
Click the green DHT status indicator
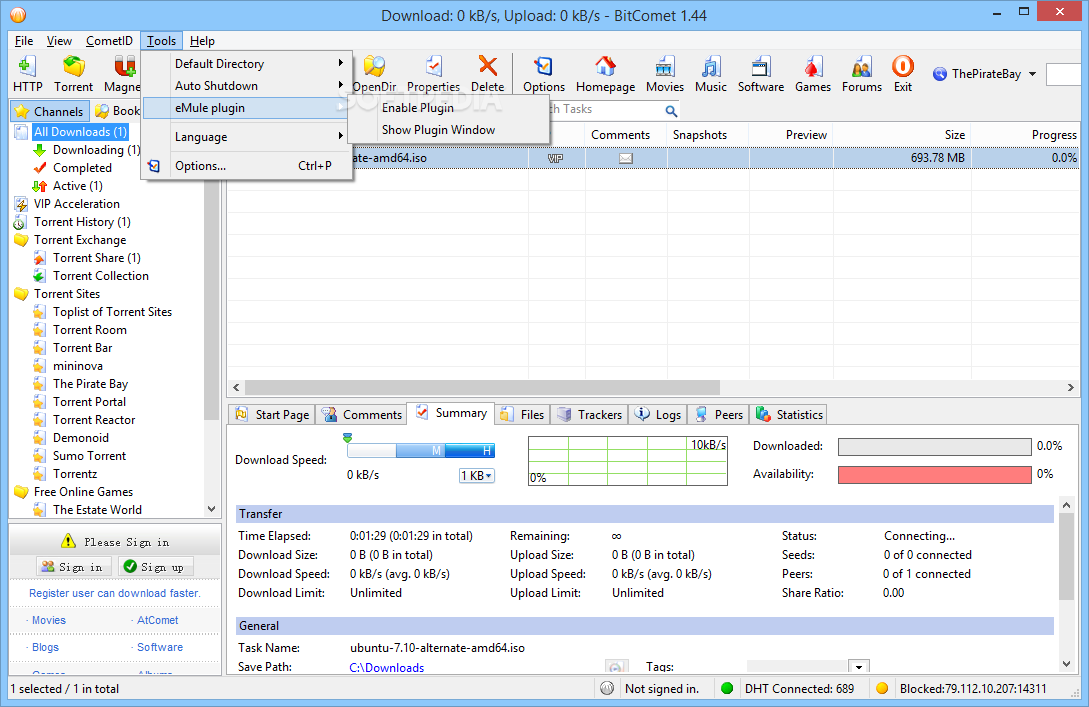coord(727,688)
